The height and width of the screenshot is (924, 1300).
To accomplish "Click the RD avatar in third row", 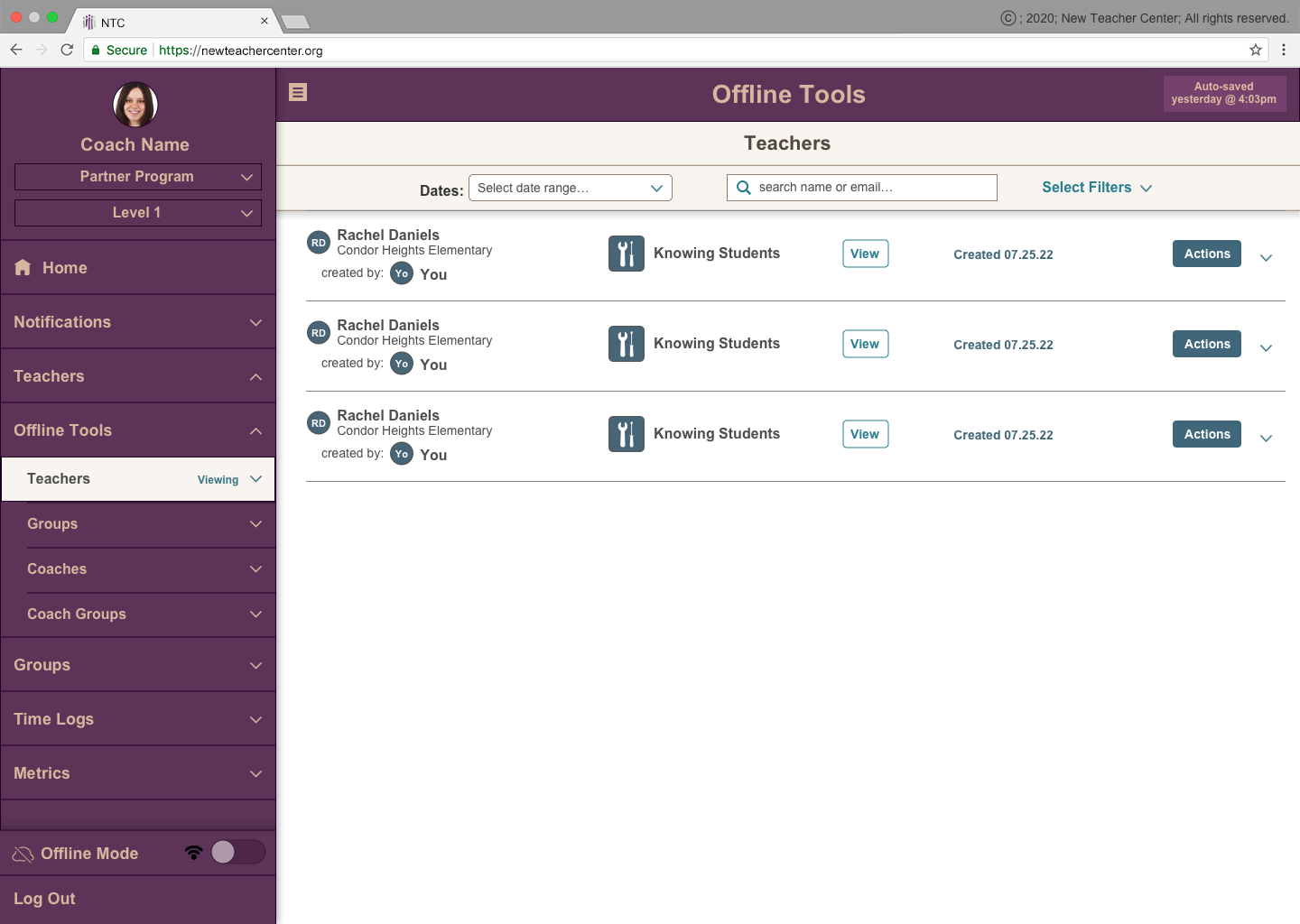I will point(319,423).
